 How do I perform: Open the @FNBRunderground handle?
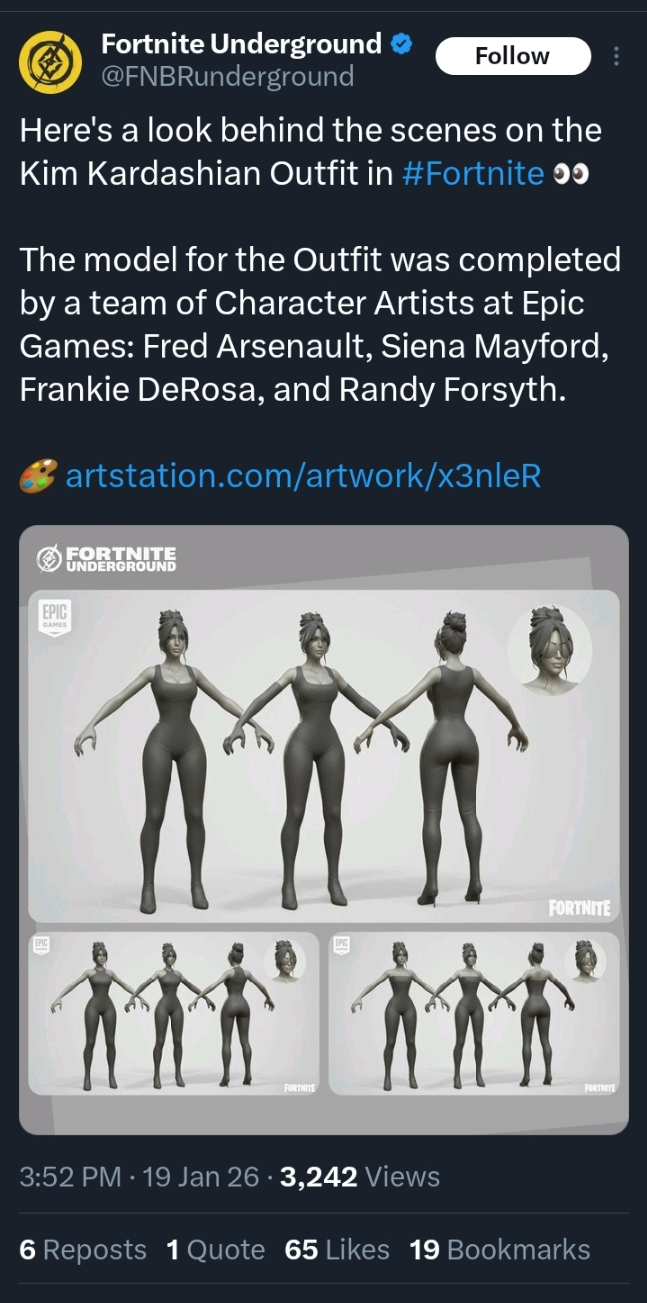(x=227, y=76)
